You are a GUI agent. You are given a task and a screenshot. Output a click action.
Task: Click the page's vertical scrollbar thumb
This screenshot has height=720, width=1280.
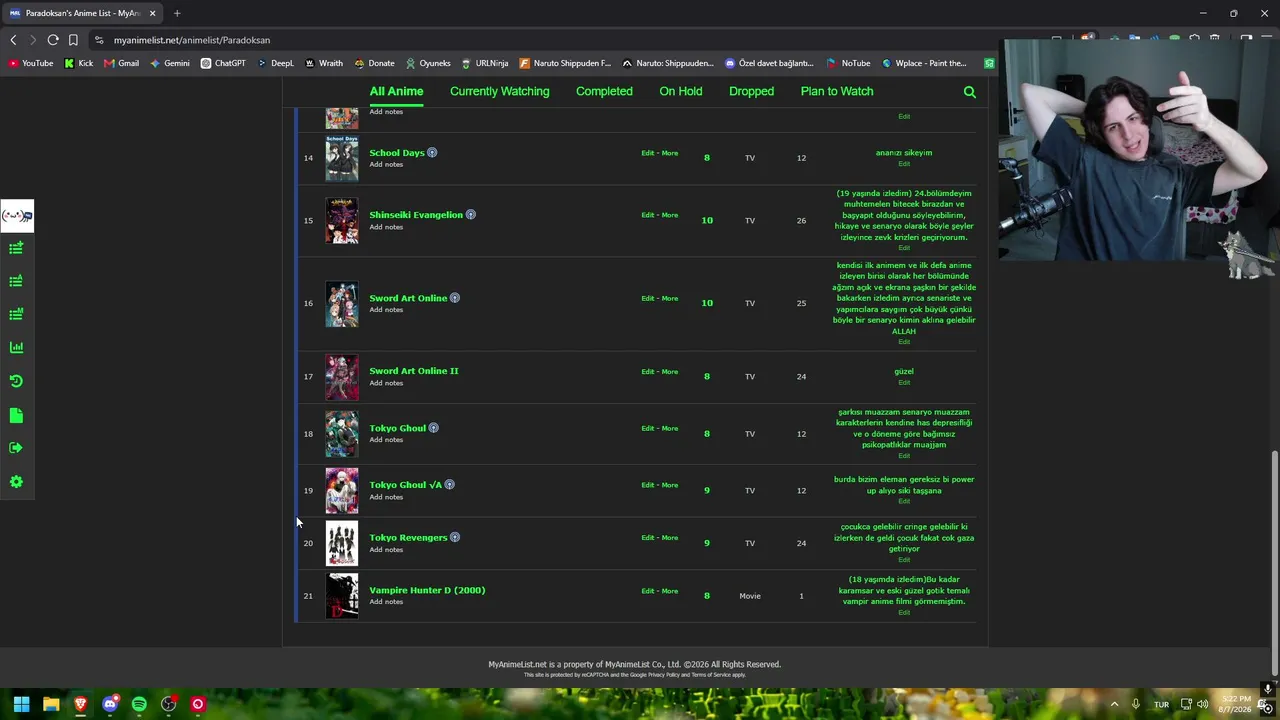pyautogui.click(x=1273, y=562)
